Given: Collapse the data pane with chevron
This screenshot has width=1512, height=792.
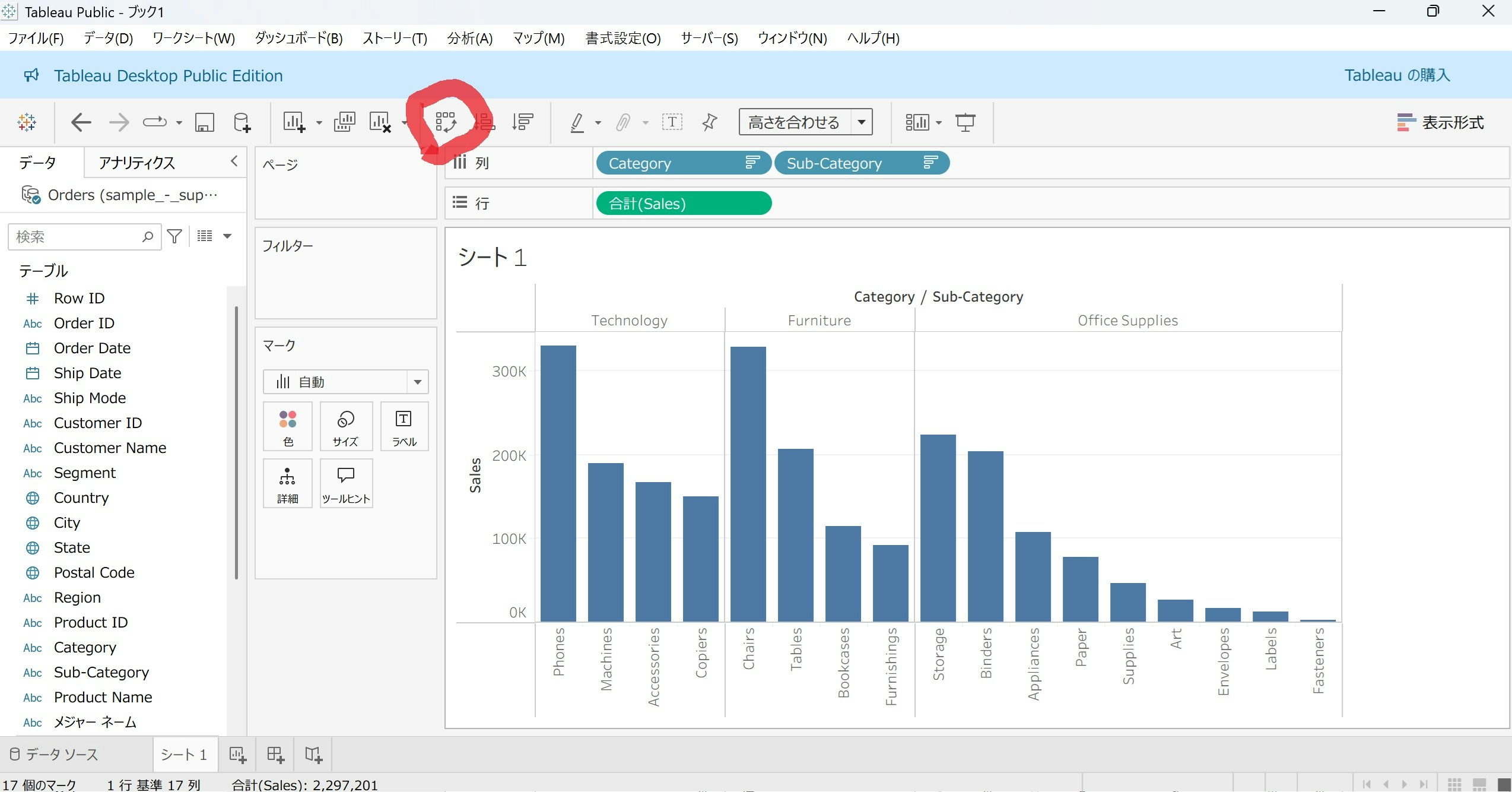Looking at the screenshot, I should coord(234,161).
